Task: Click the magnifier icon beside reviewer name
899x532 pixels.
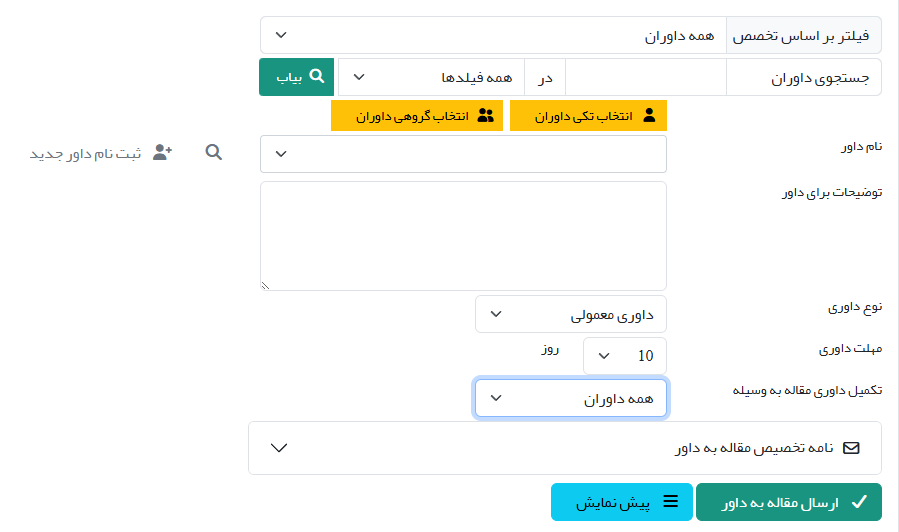Action: [x=213, y=152]
